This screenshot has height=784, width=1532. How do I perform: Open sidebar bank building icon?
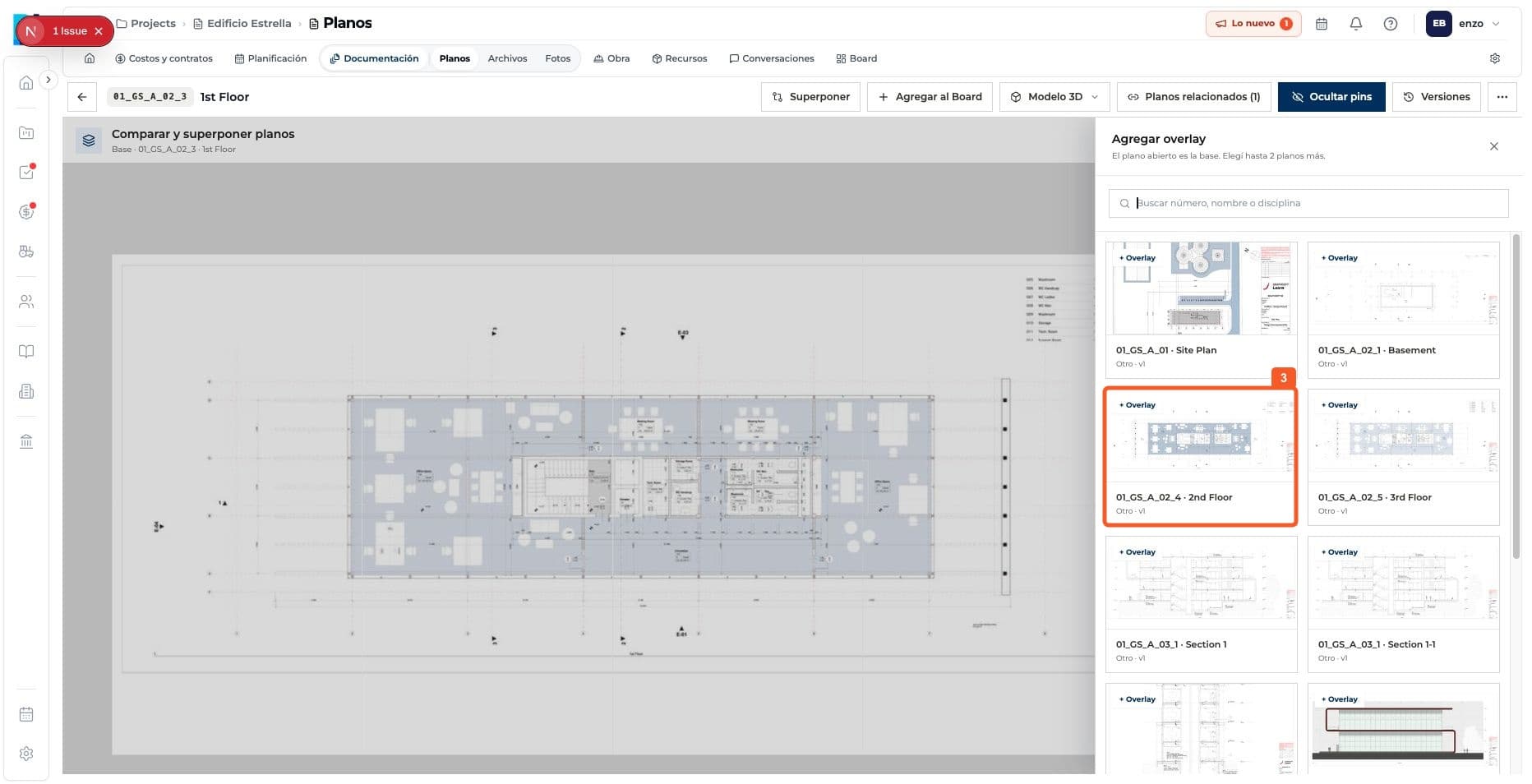pos(26,441)
